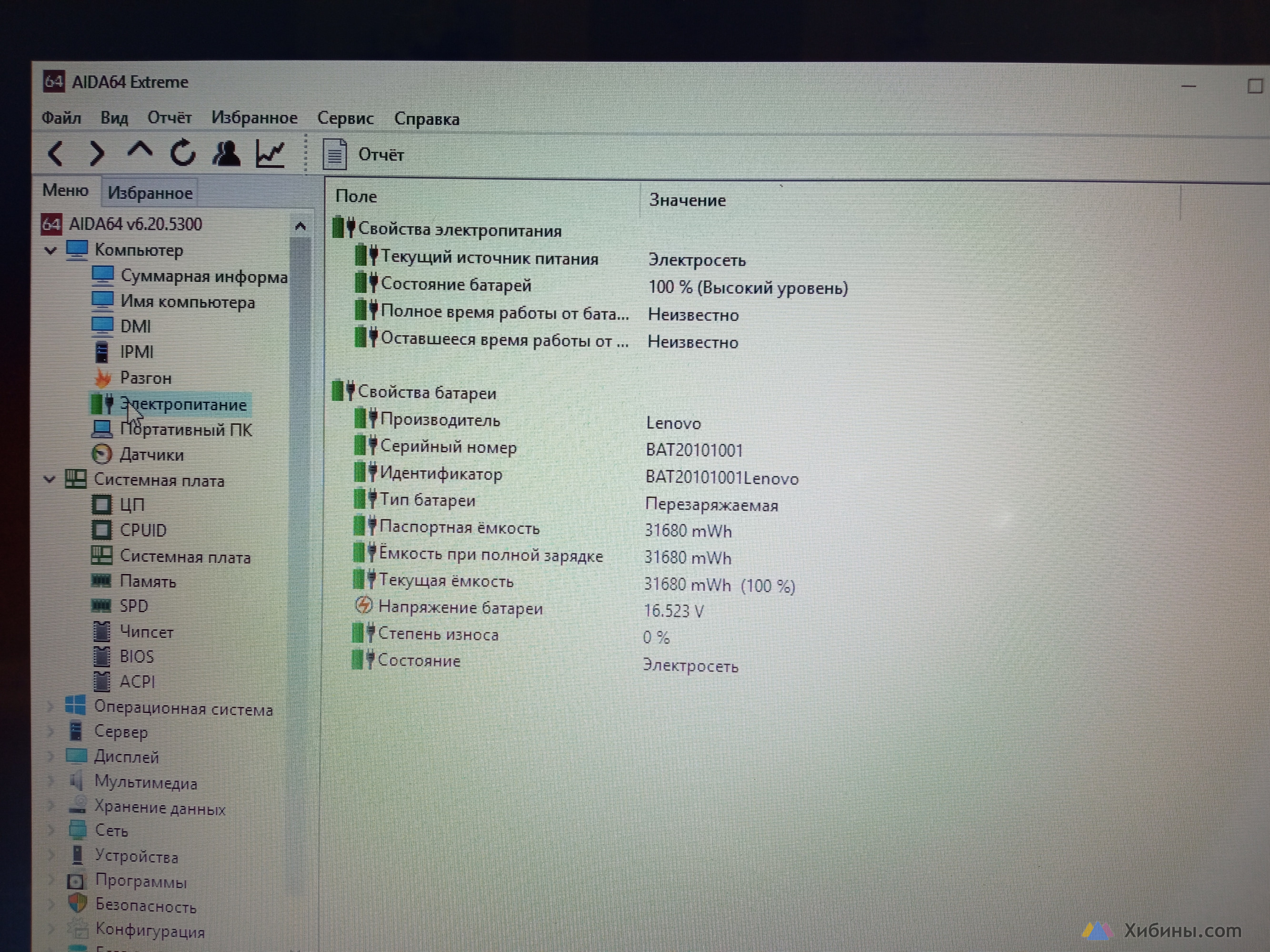
Task: Click the Датчики gauge icon
Action: tap(101, 455)
